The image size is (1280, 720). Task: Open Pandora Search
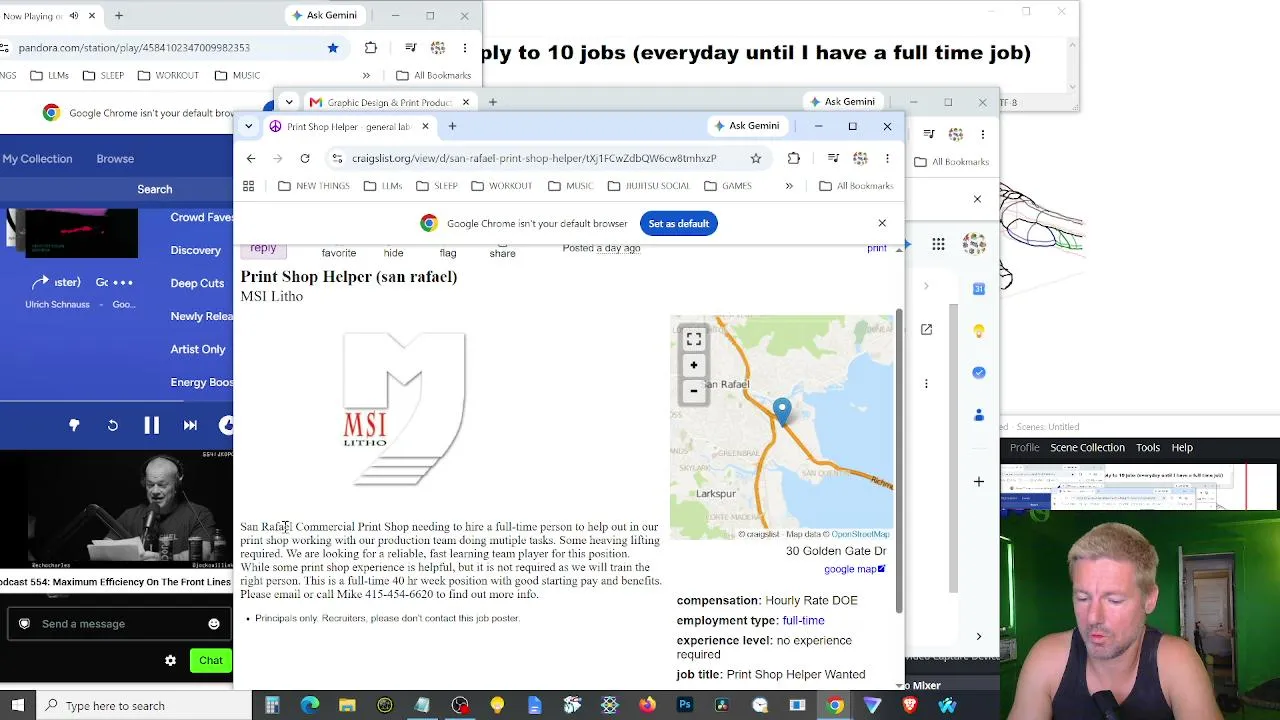point(155,189)
